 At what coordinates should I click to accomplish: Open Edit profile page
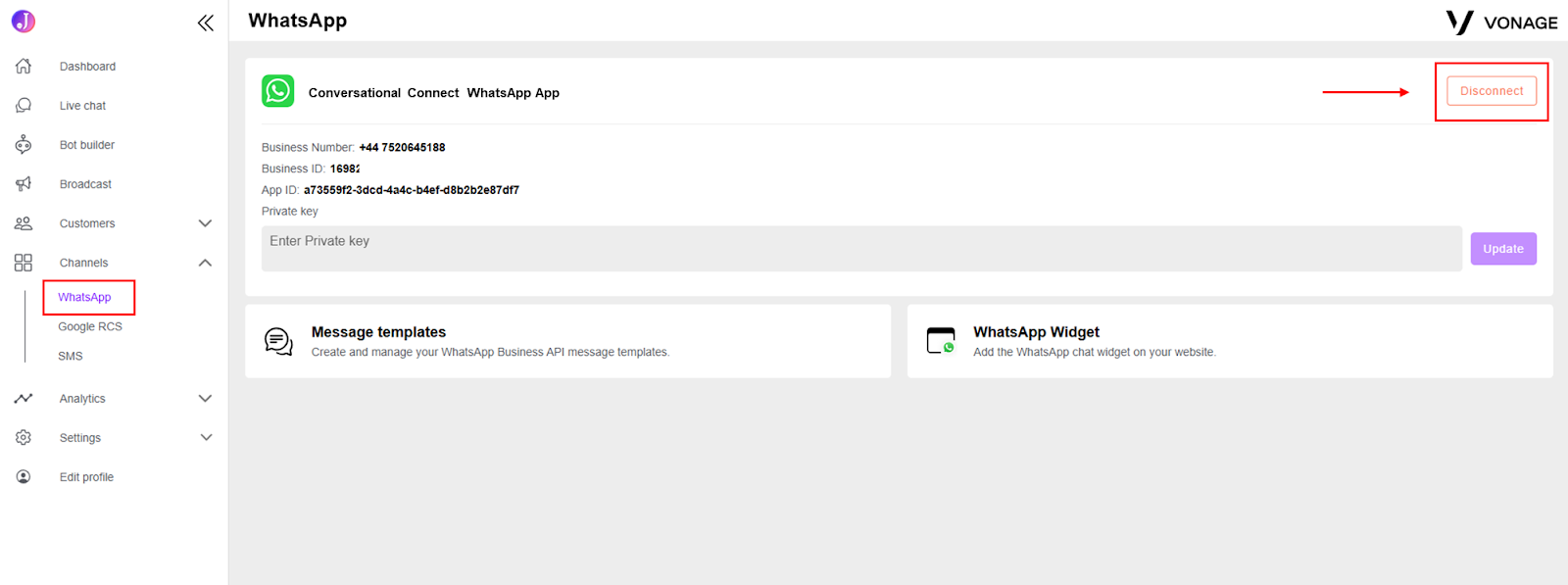[86, 477]
